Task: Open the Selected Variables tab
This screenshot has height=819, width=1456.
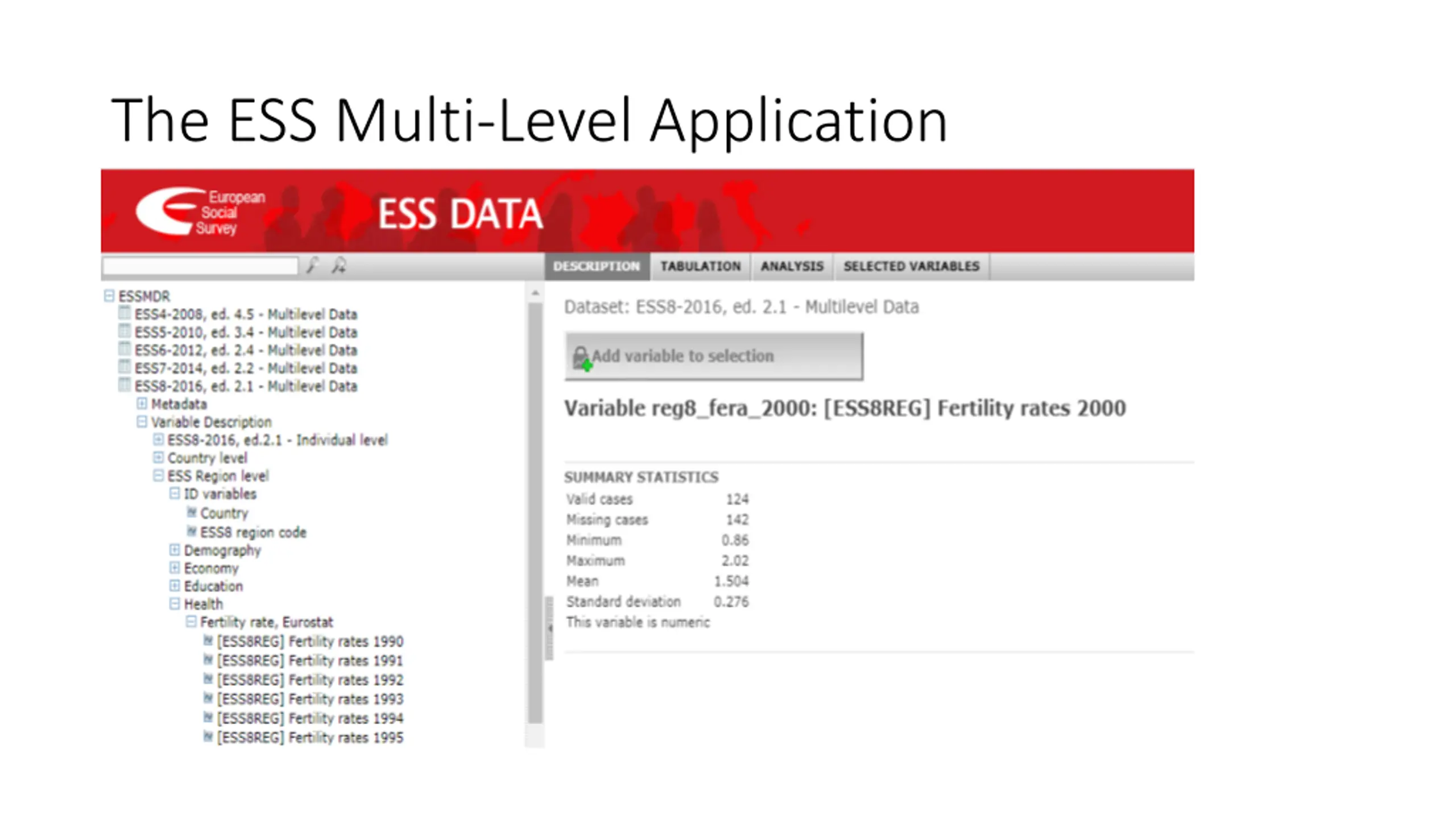Action: 911,266
